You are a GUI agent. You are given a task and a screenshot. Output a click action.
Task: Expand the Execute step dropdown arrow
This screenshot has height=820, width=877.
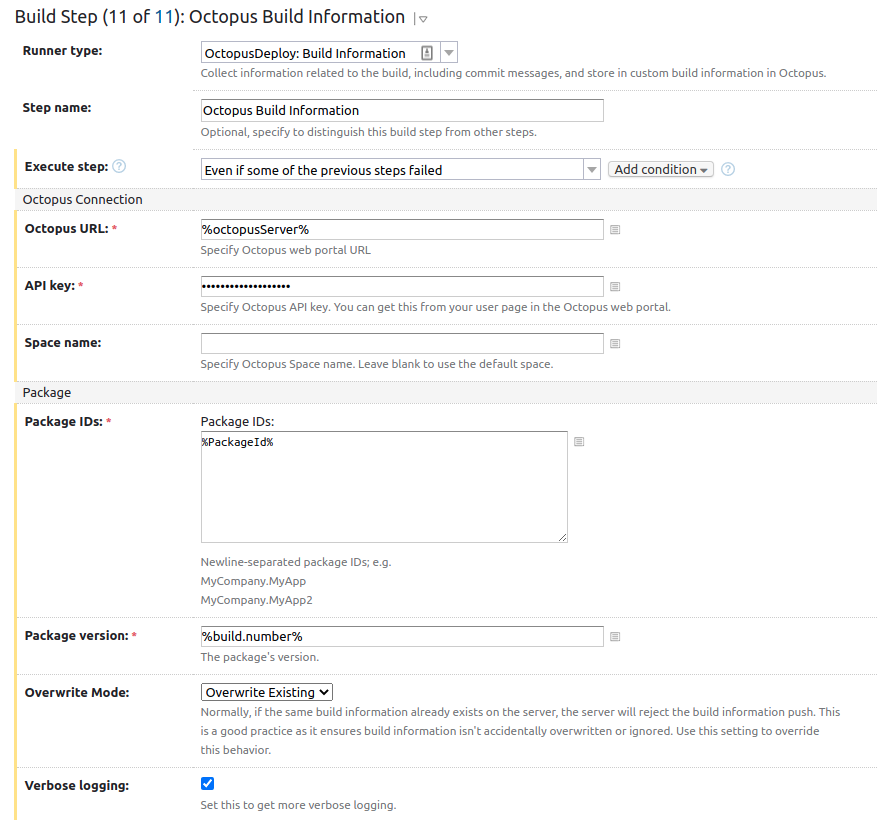click(x=592, y=170)
